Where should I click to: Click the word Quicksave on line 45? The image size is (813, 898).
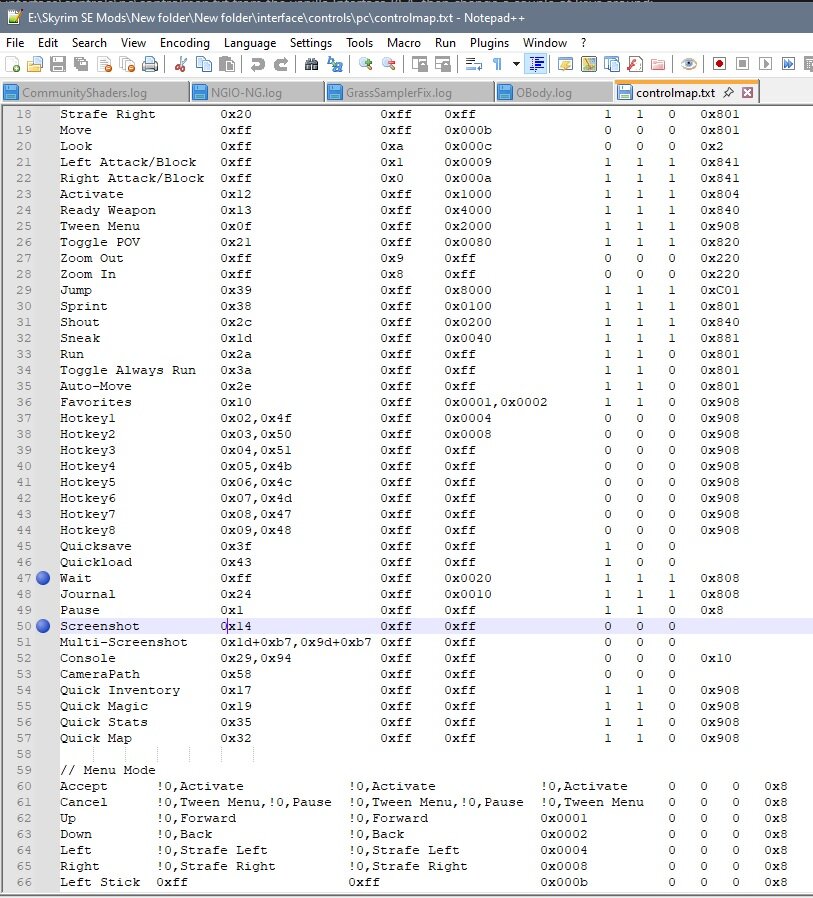(96, 546)
